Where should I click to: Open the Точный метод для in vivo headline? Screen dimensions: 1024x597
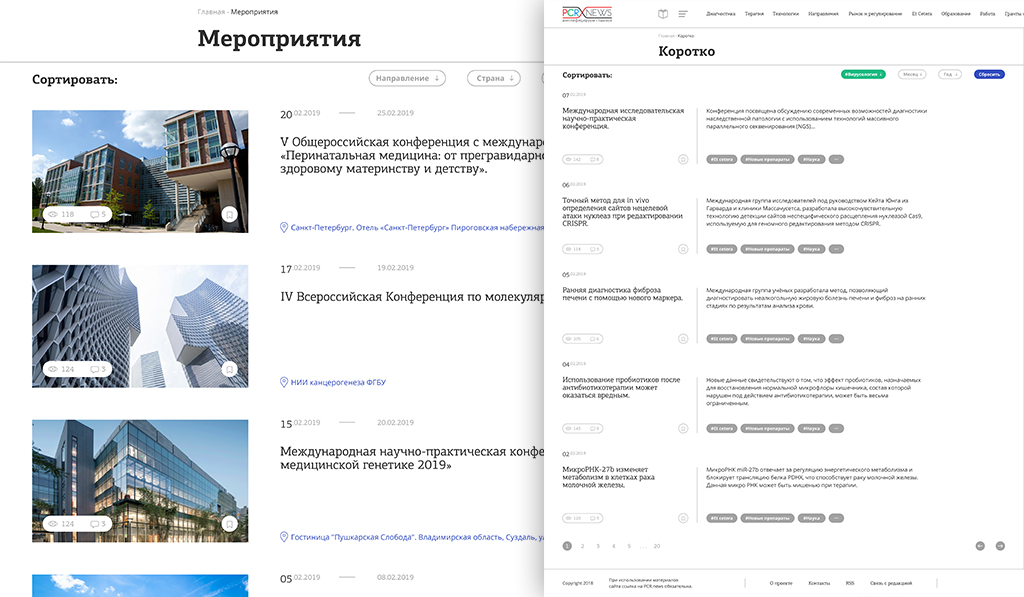(622, 212)
